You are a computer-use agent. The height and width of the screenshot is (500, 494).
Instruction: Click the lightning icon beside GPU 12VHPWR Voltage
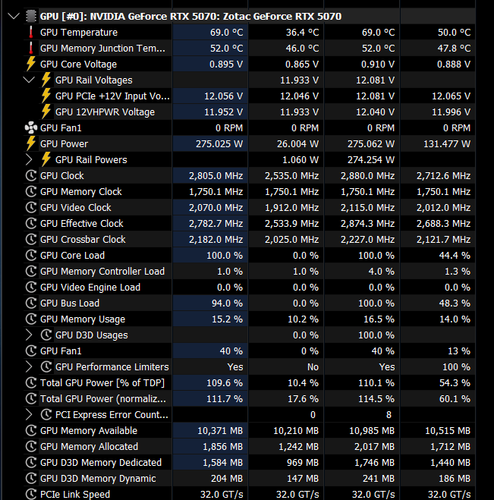[46, 112]
